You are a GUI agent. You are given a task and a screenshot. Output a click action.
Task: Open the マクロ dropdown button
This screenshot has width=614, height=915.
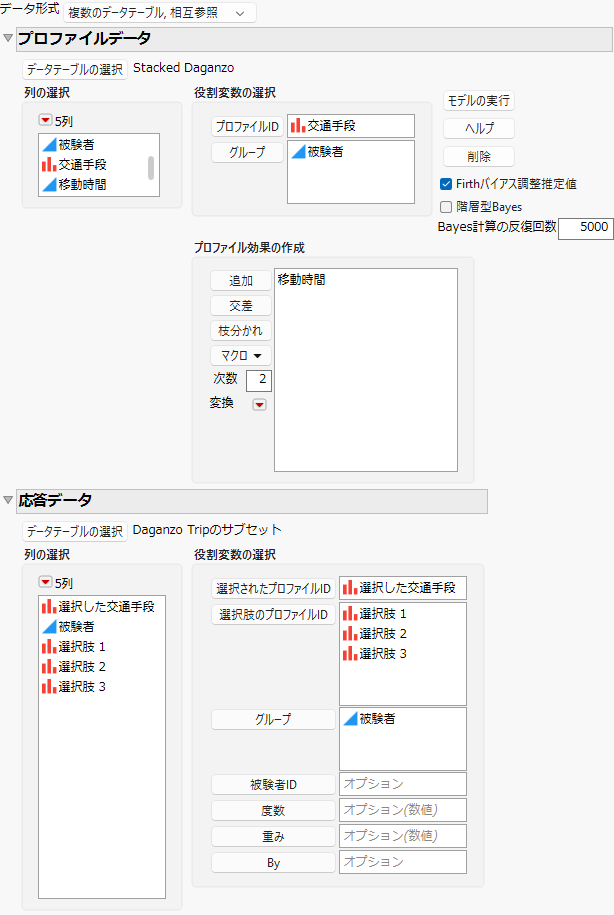(x=240, y=355)
